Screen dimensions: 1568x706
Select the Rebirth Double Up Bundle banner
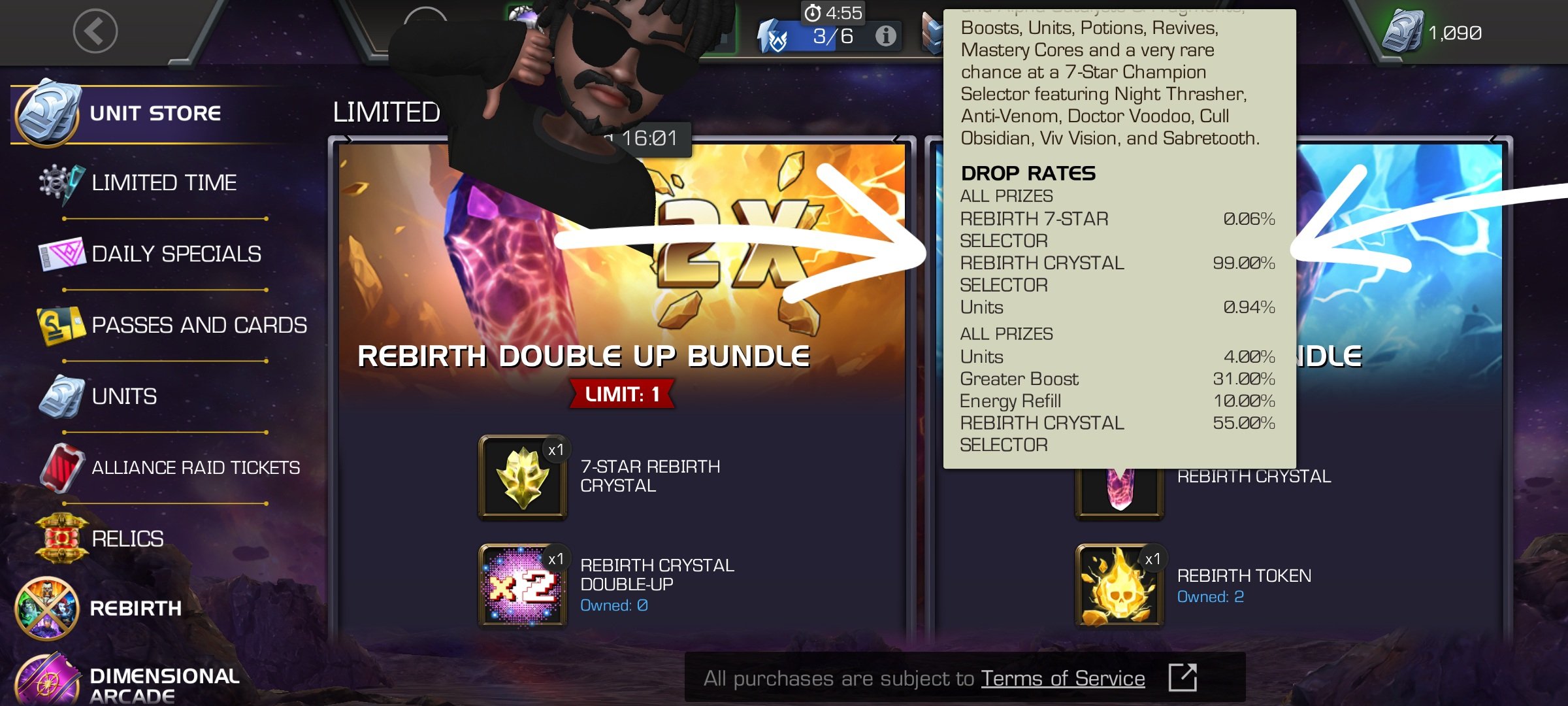point(583,356)
